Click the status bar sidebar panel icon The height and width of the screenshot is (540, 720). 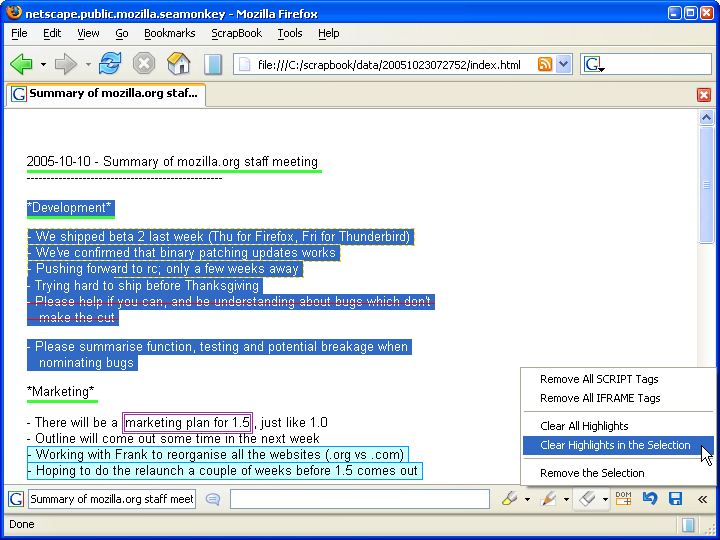(687, 524)
